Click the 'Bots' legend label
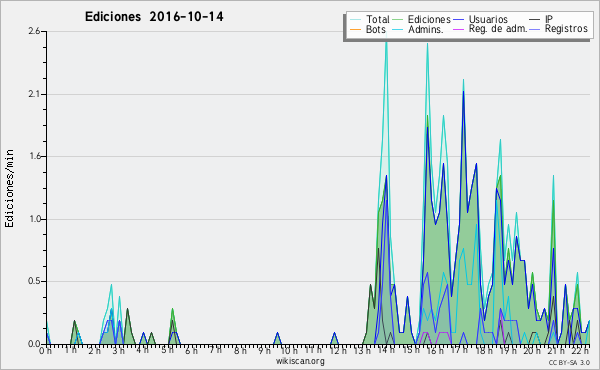The width and height of the screenshot is (600, 370). pos(375,29)
